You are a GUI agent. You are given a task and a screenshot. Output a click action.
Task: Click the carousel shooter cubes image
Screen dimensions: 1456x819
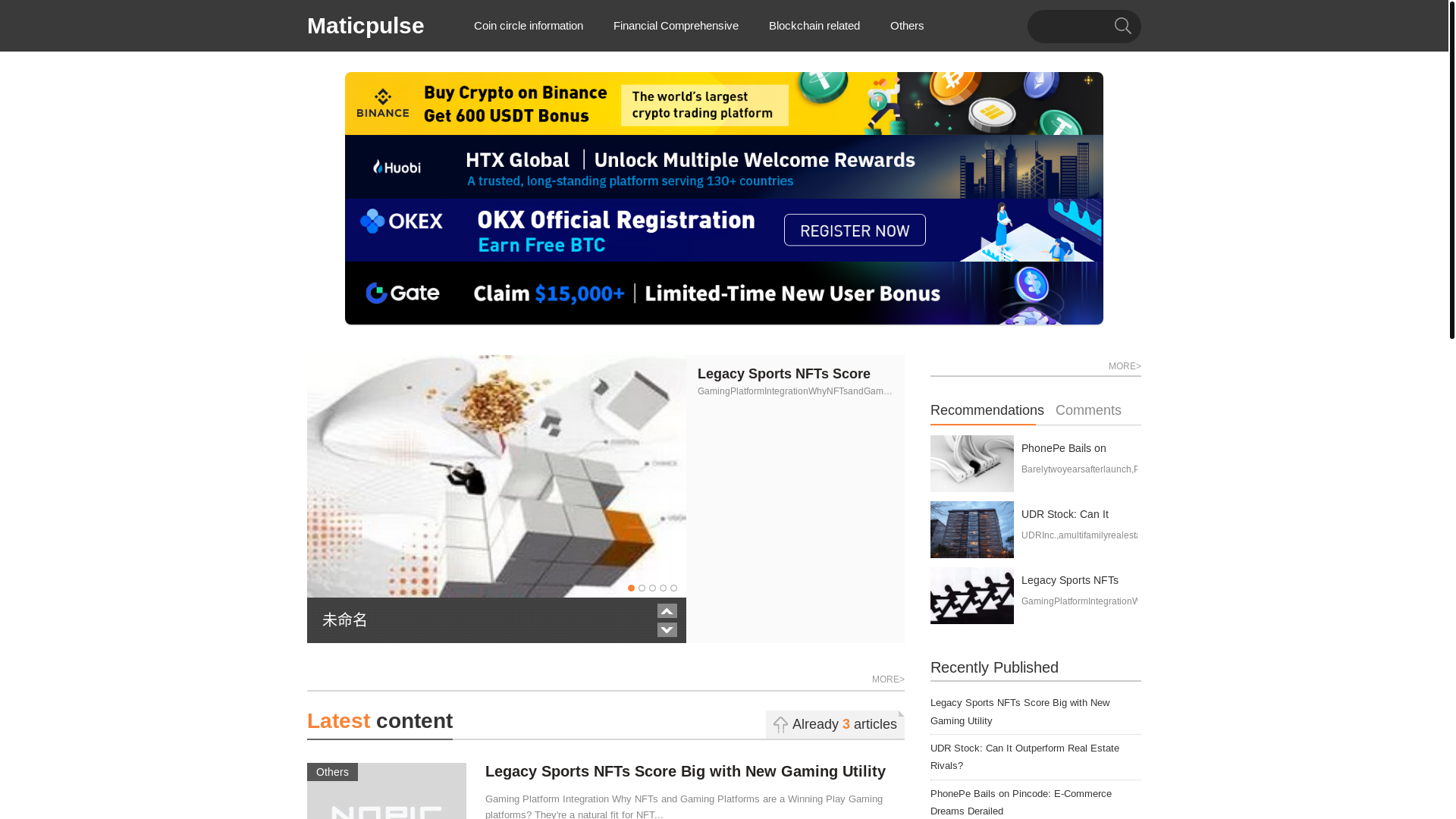pos(497,476)
